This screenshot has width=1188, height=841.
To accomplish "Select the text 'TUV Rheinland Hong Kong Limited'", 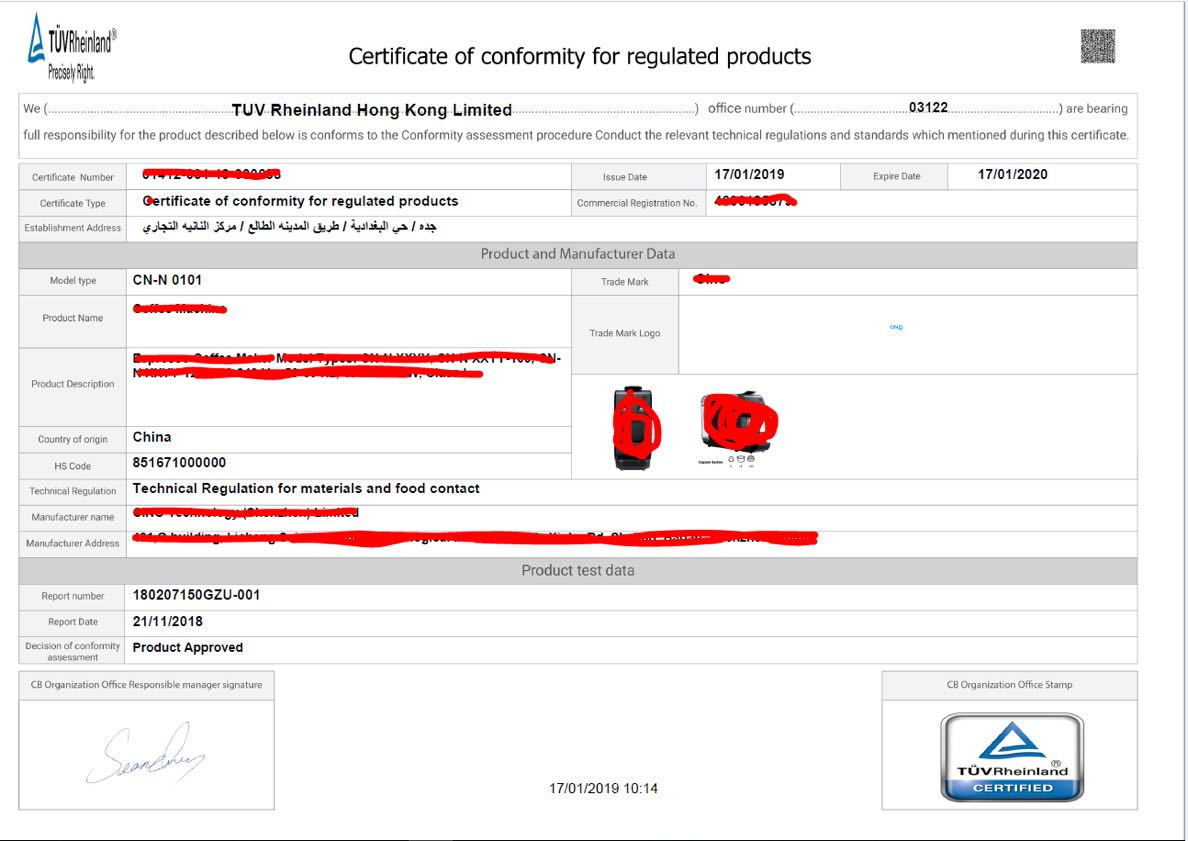I will (372, 110).
